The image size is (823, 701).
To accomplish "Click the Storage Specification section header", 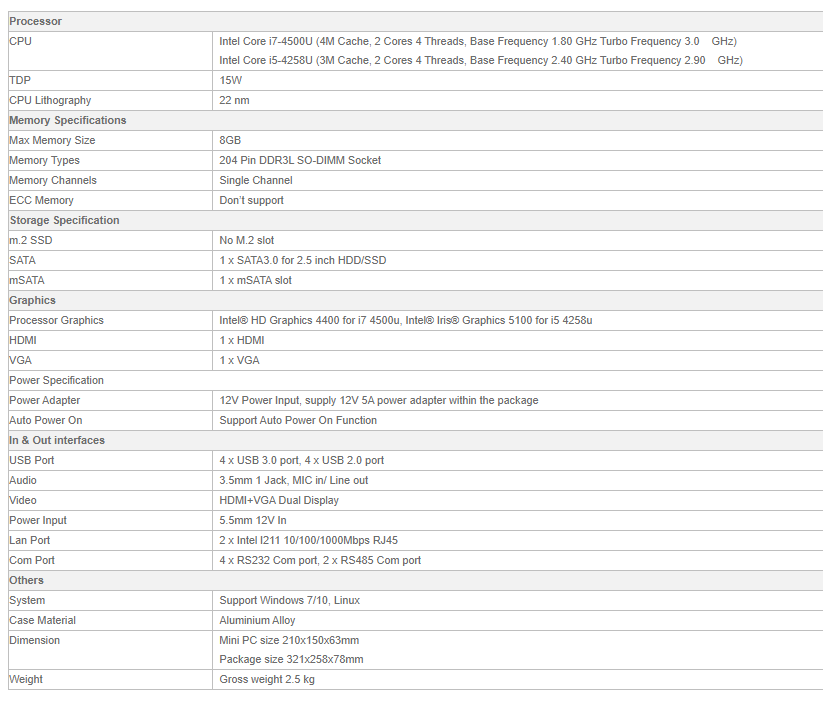I will (x=64, y=220).
